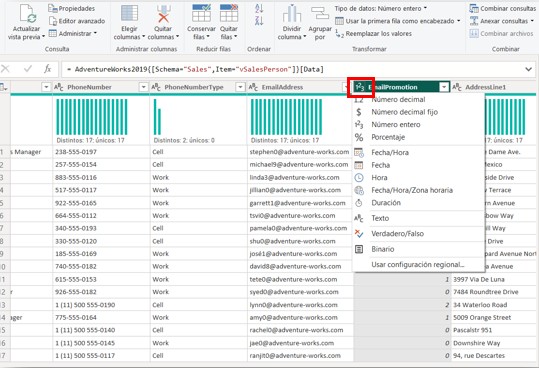Click cell 3997 Via De Luna

click(494, 279)
